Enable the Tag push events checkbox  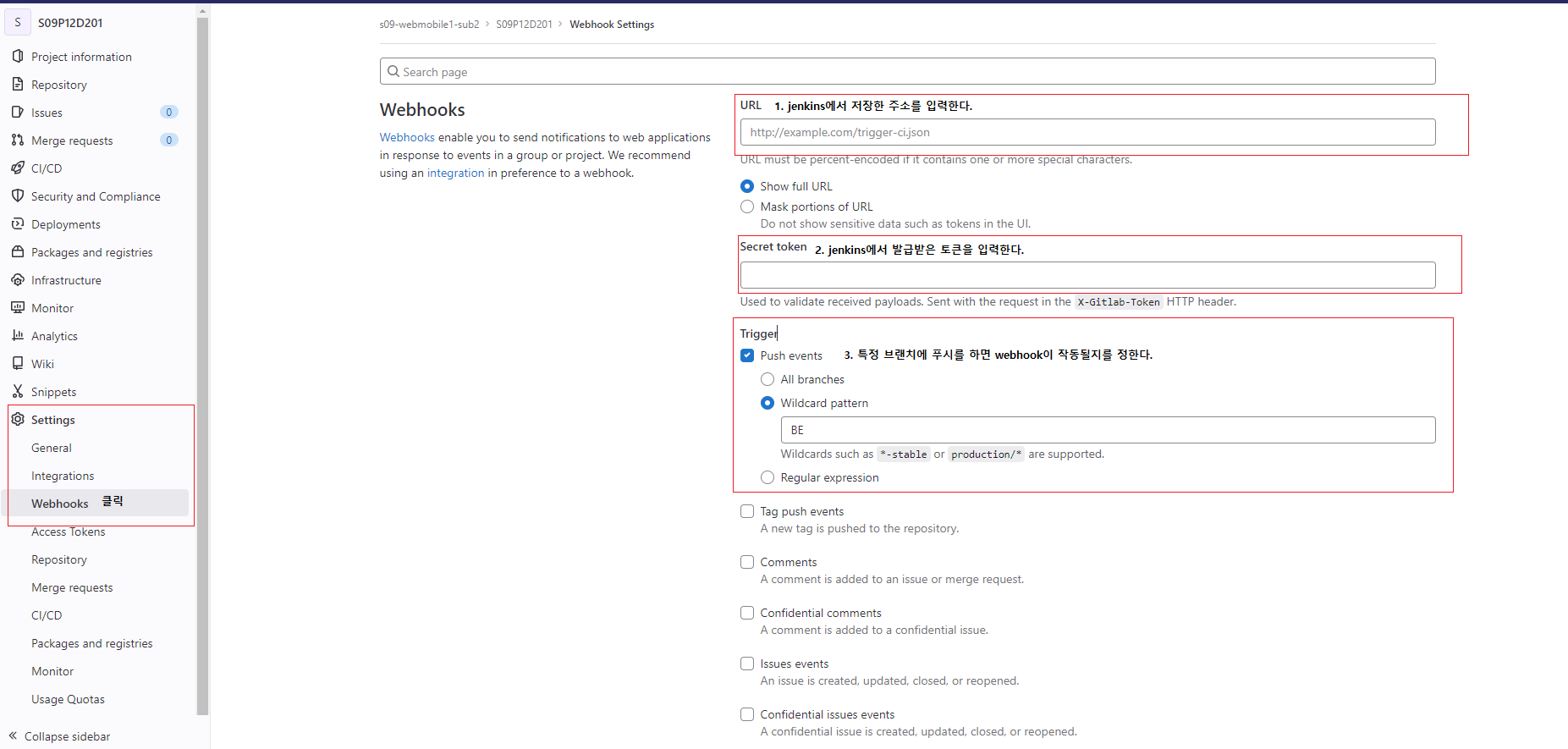[747, 511]
